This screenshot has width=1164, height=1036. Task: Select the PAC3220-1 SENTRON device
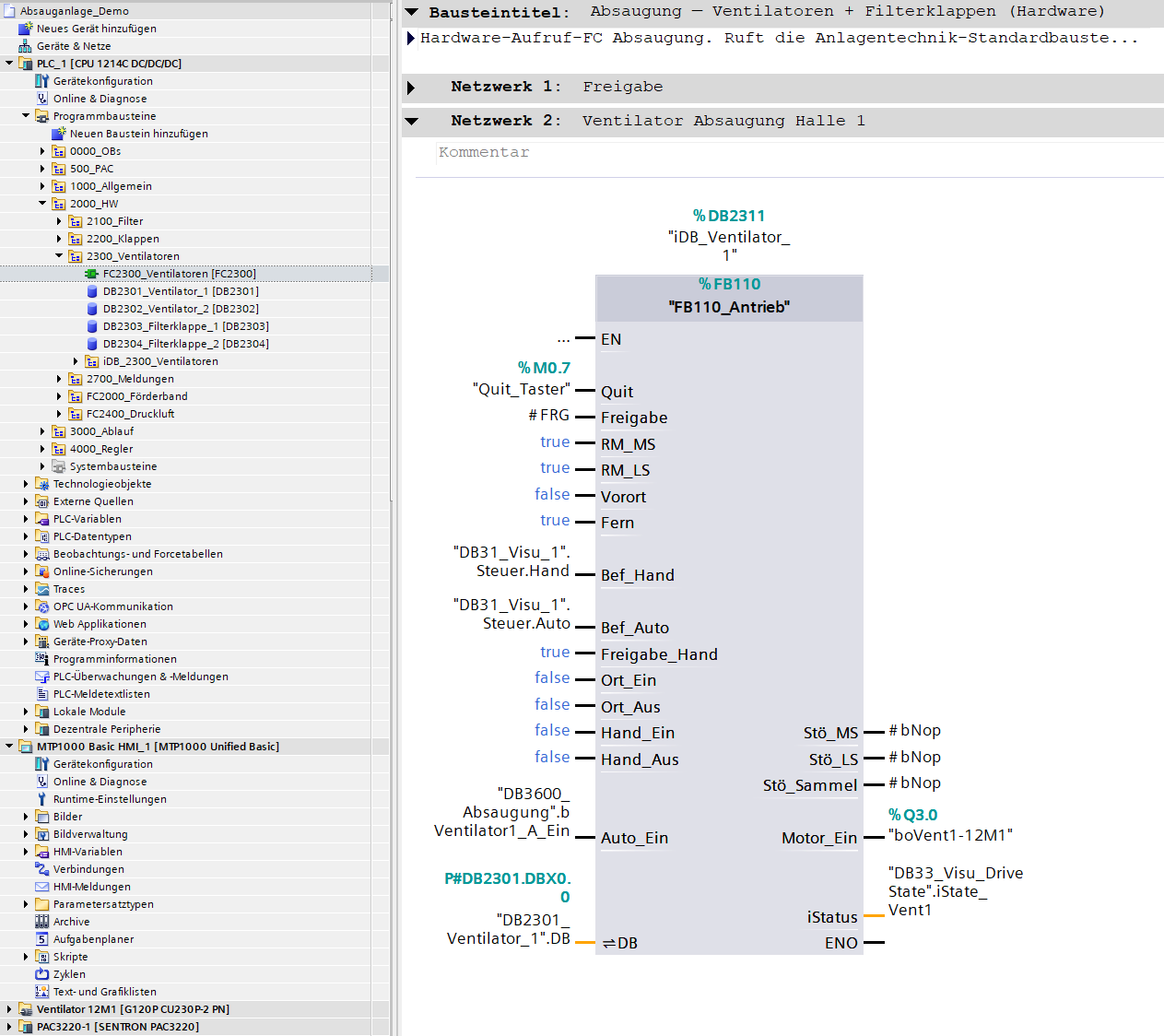pos(118,1027)
